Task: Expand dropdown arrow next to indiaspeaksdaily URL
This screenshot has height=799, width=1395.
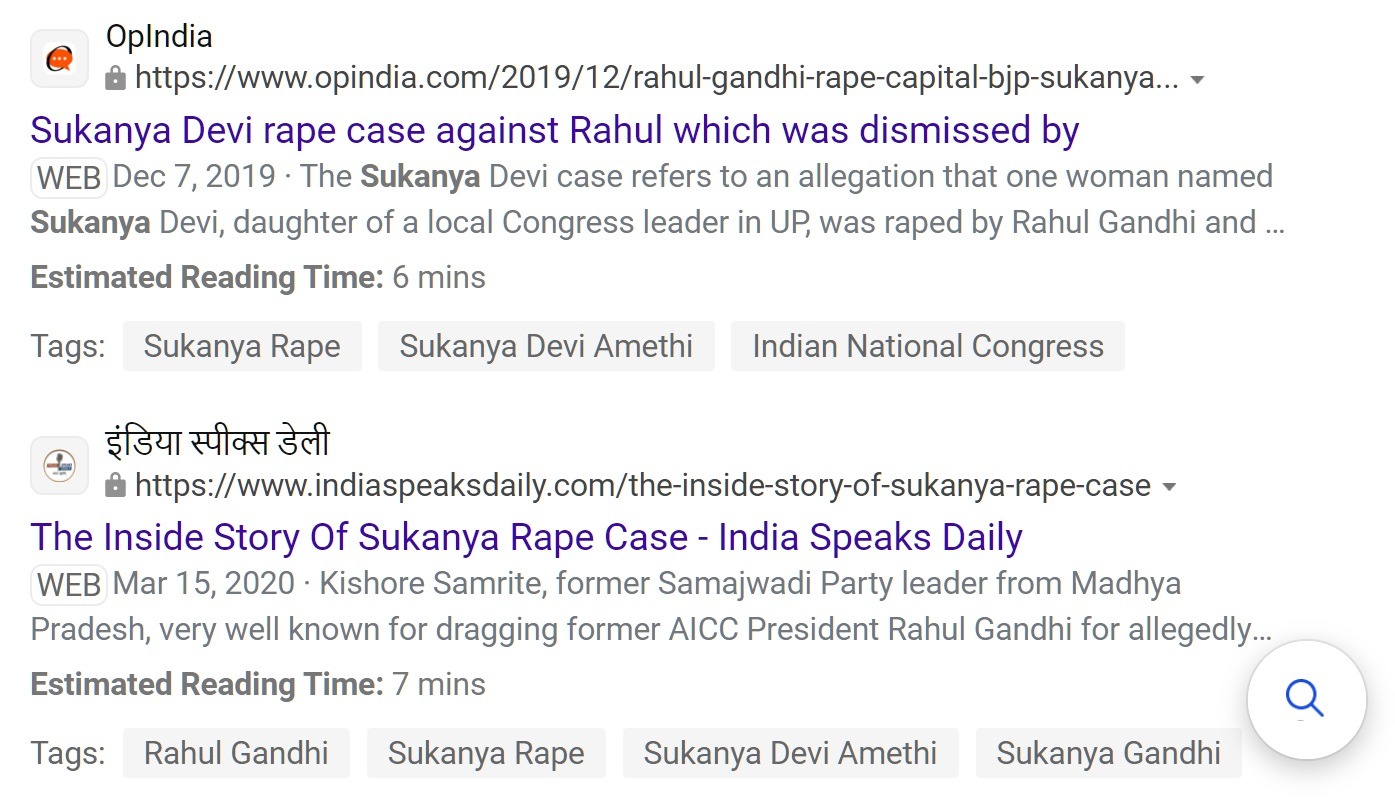Action: coord(1168,487)
